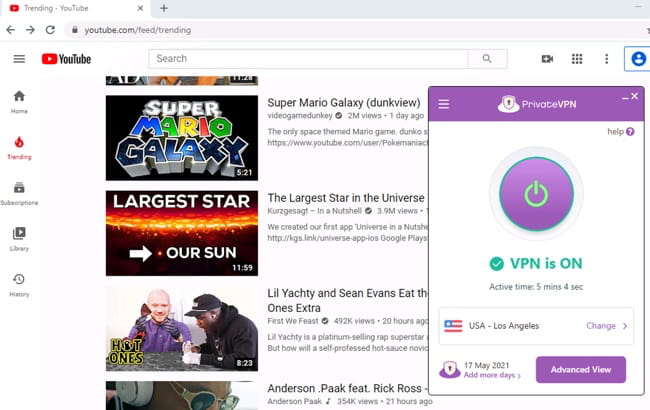Click the Advanced View button
The height and width of the screenshot is (410, 650).
580,370
